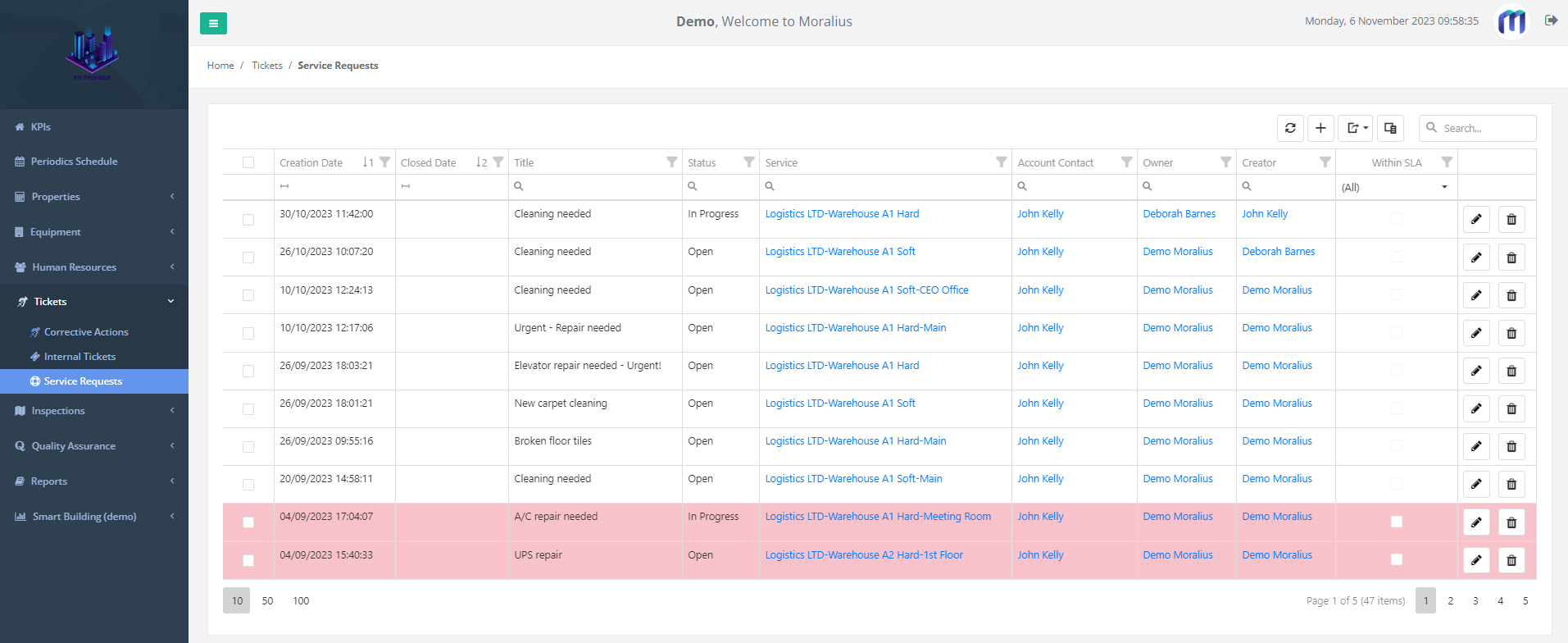1568x643 pixels.
Task: Edit the Broken floor tiles request
Action: point(1476,446)
